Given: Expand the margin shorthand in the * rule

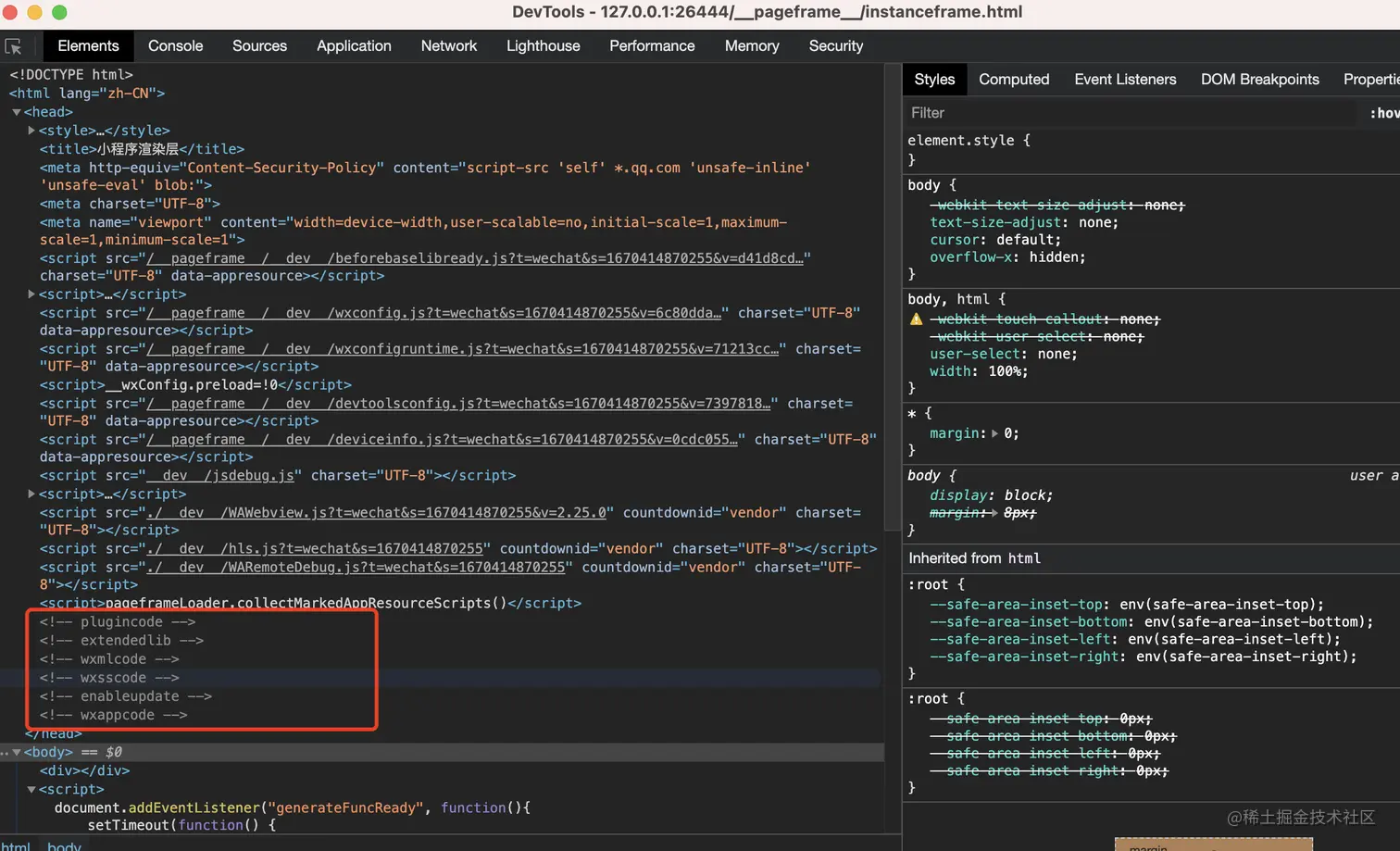Looking at the screenshot, I should click(995, 433).
